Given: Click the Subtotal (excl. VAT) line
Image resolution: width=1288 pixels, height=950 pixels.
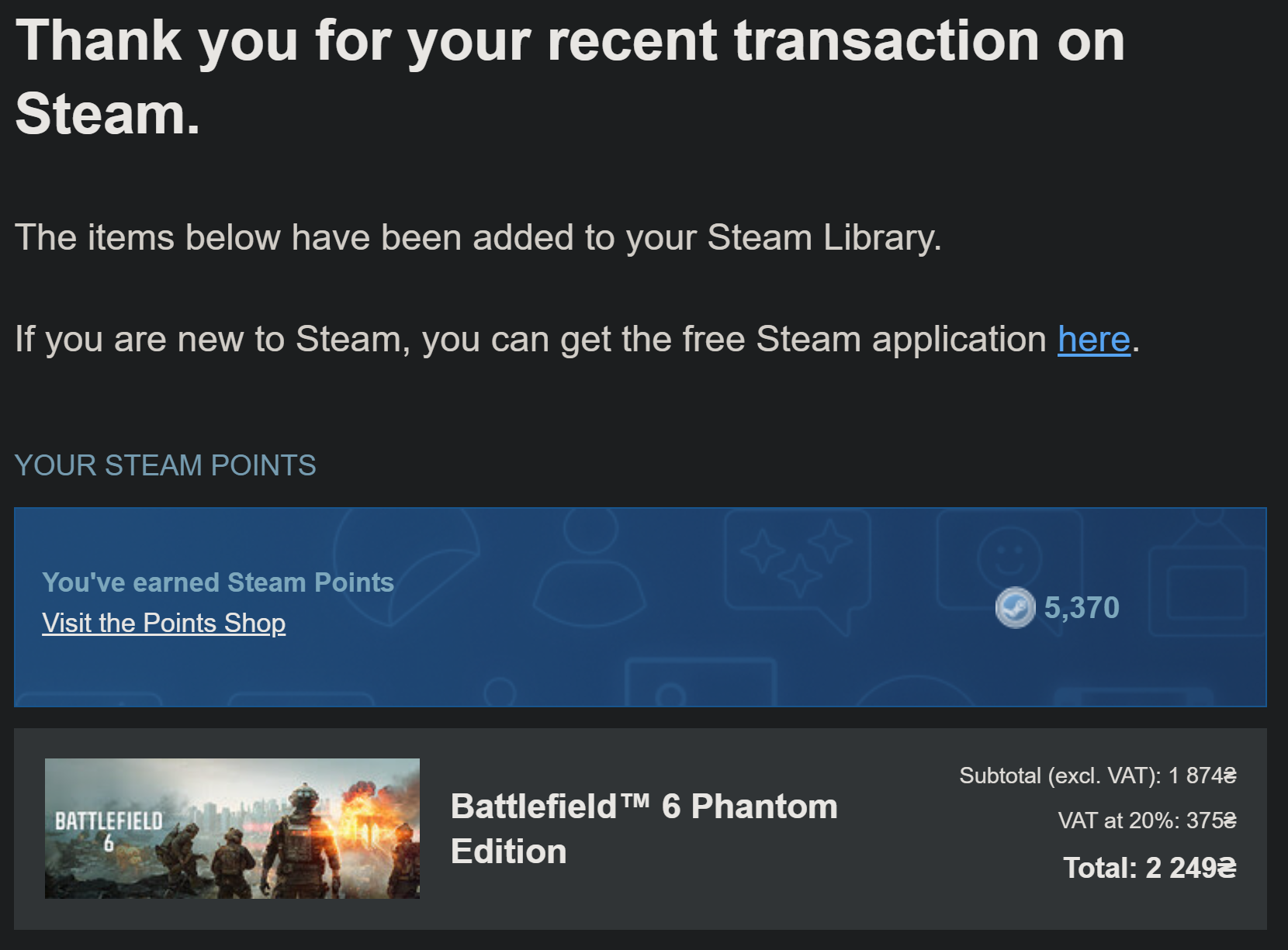Looking at the screenshot, I should coord(1097,776).
